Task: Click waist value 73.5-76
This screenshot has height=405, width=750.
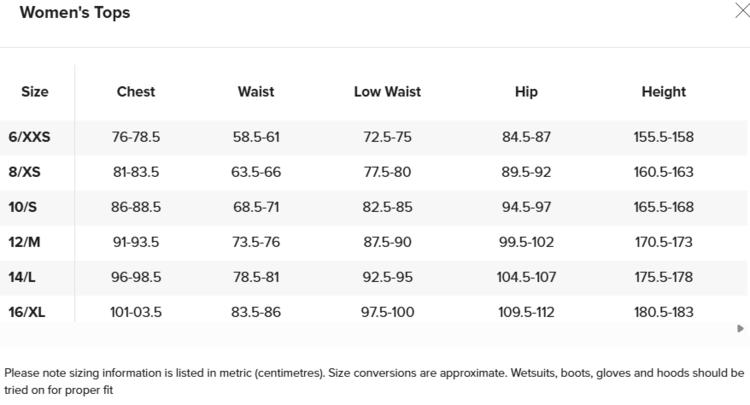Action: 256,242
